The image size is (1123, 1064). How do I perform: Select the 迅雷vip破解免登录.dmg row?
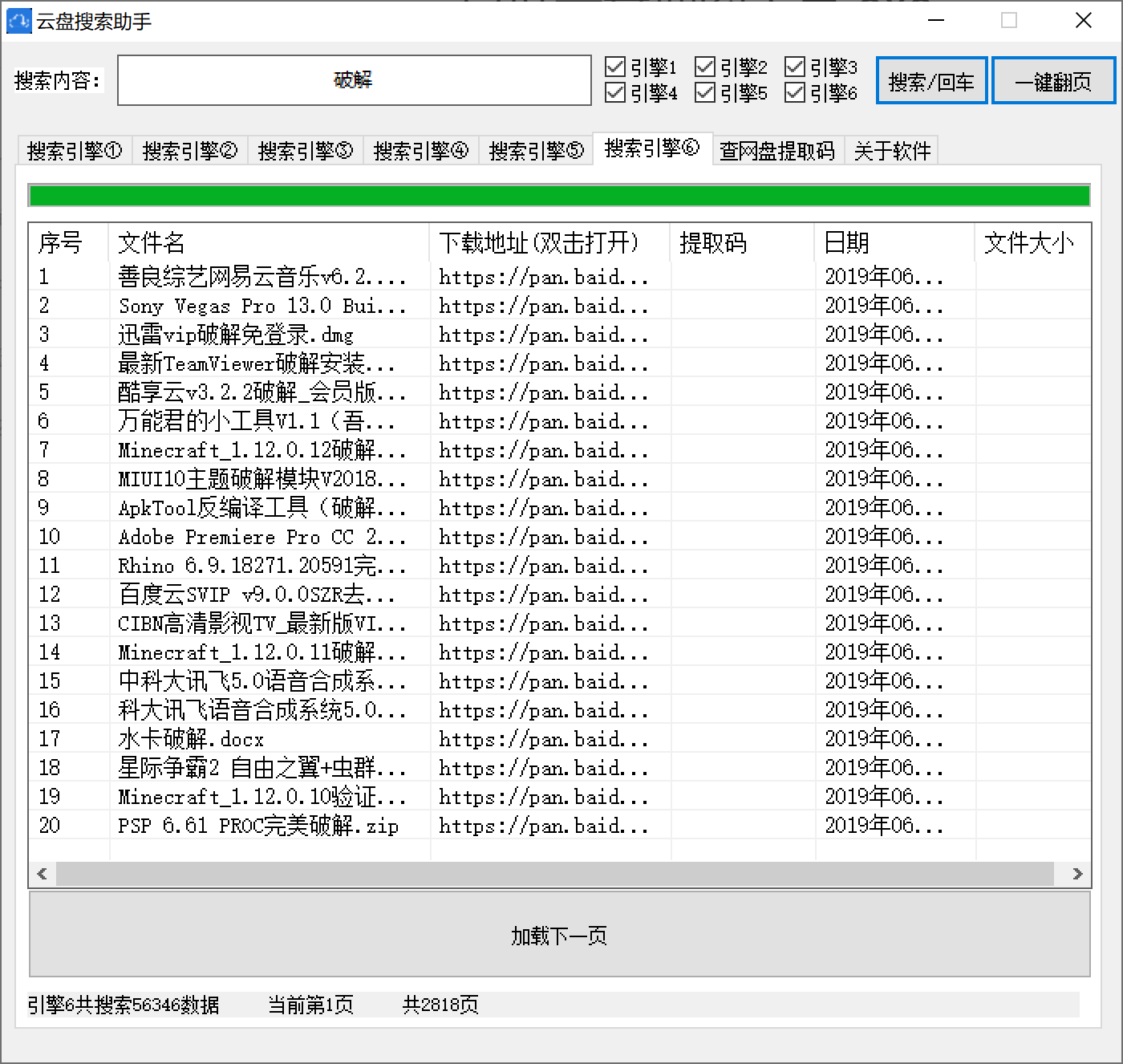[x=236, y=335]
